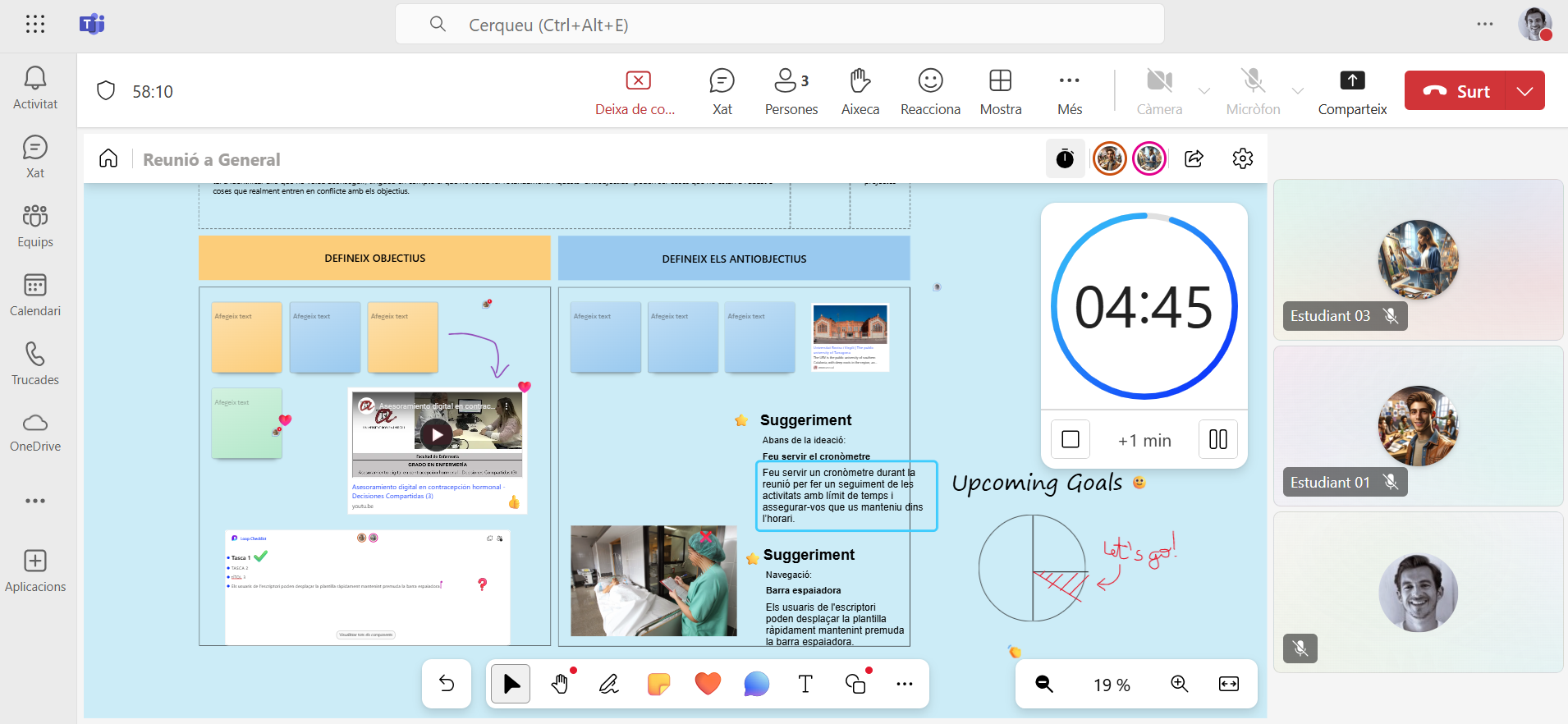Viewport: 1568px width, 724px height.
Task: Zoom out on the whiteboard
Action: [x=1044, y=684]
